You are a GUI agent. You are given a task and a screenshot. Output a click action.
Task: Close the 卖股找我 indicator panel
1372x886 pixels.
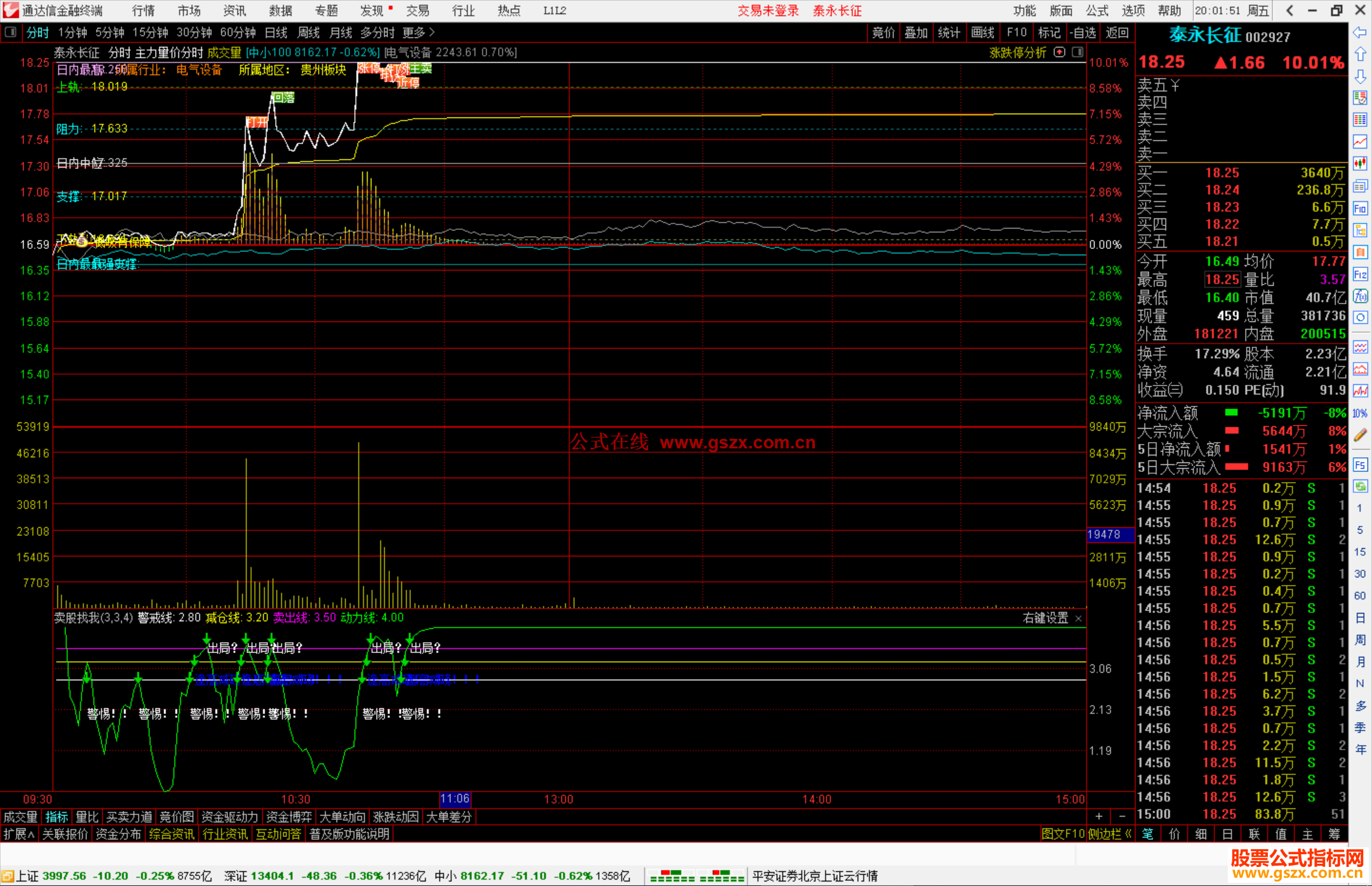click(1079, 618)
